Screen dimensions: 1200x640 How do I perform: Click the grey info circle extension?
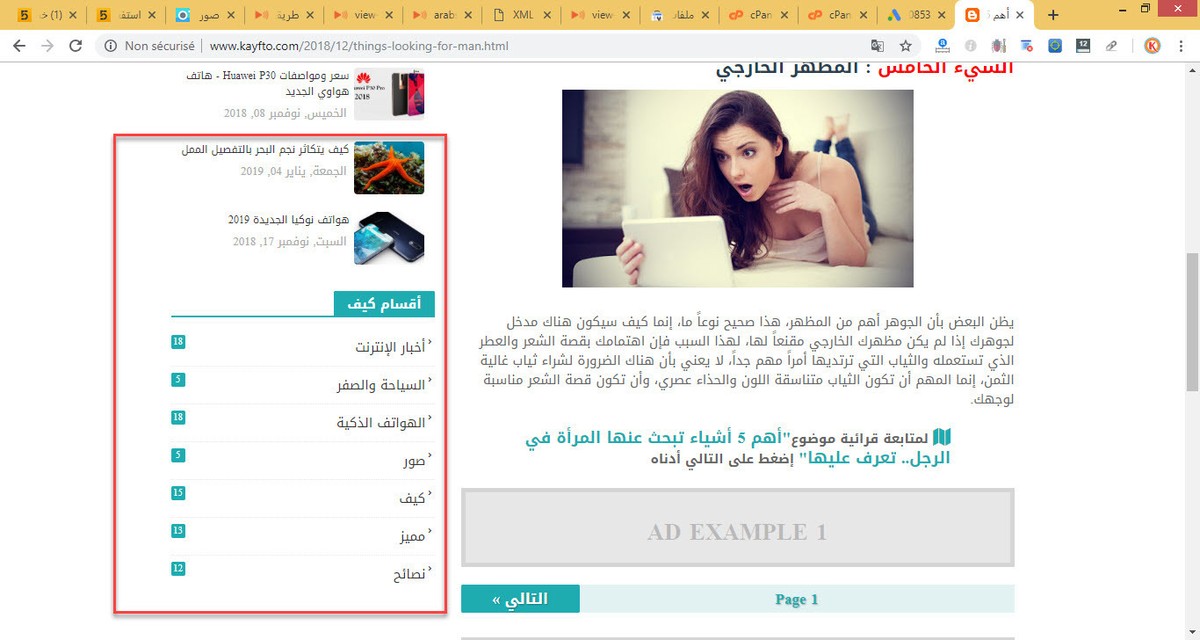[x=970, y=46]
